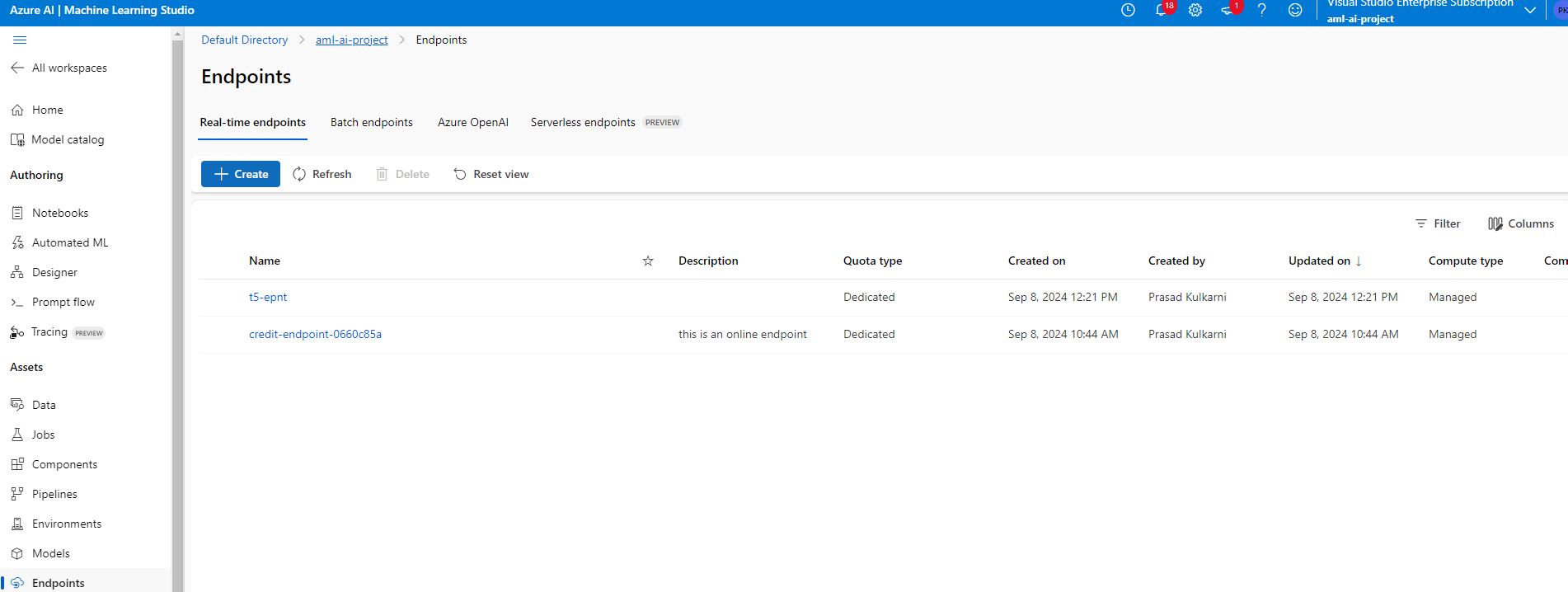Click Azure AI Machine Learning Studio title
Image resolution: width=1568 pixels, height=592 pixels.
pos(102,10)
